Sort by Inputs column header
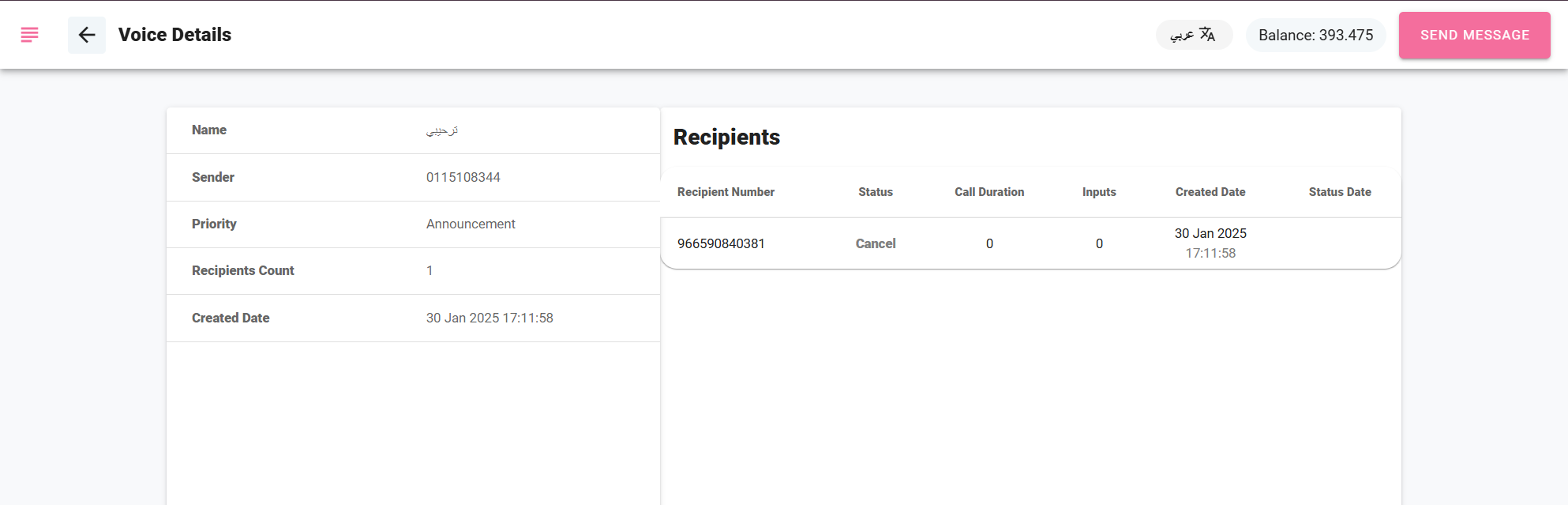Viewport: 1568px width, 505px height. click(1099, 192)
